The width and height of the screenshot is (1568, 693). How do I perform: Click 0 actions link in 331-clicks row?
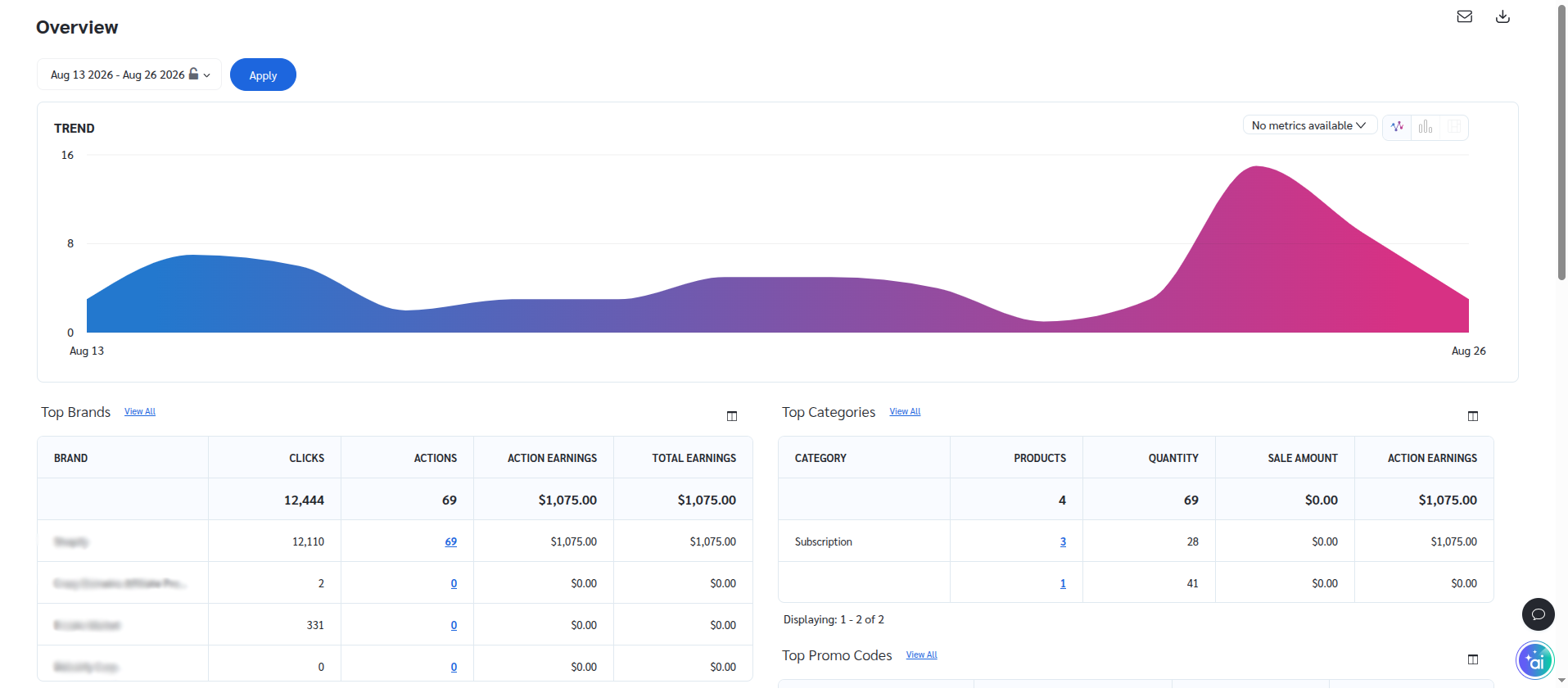pos(454,625)
